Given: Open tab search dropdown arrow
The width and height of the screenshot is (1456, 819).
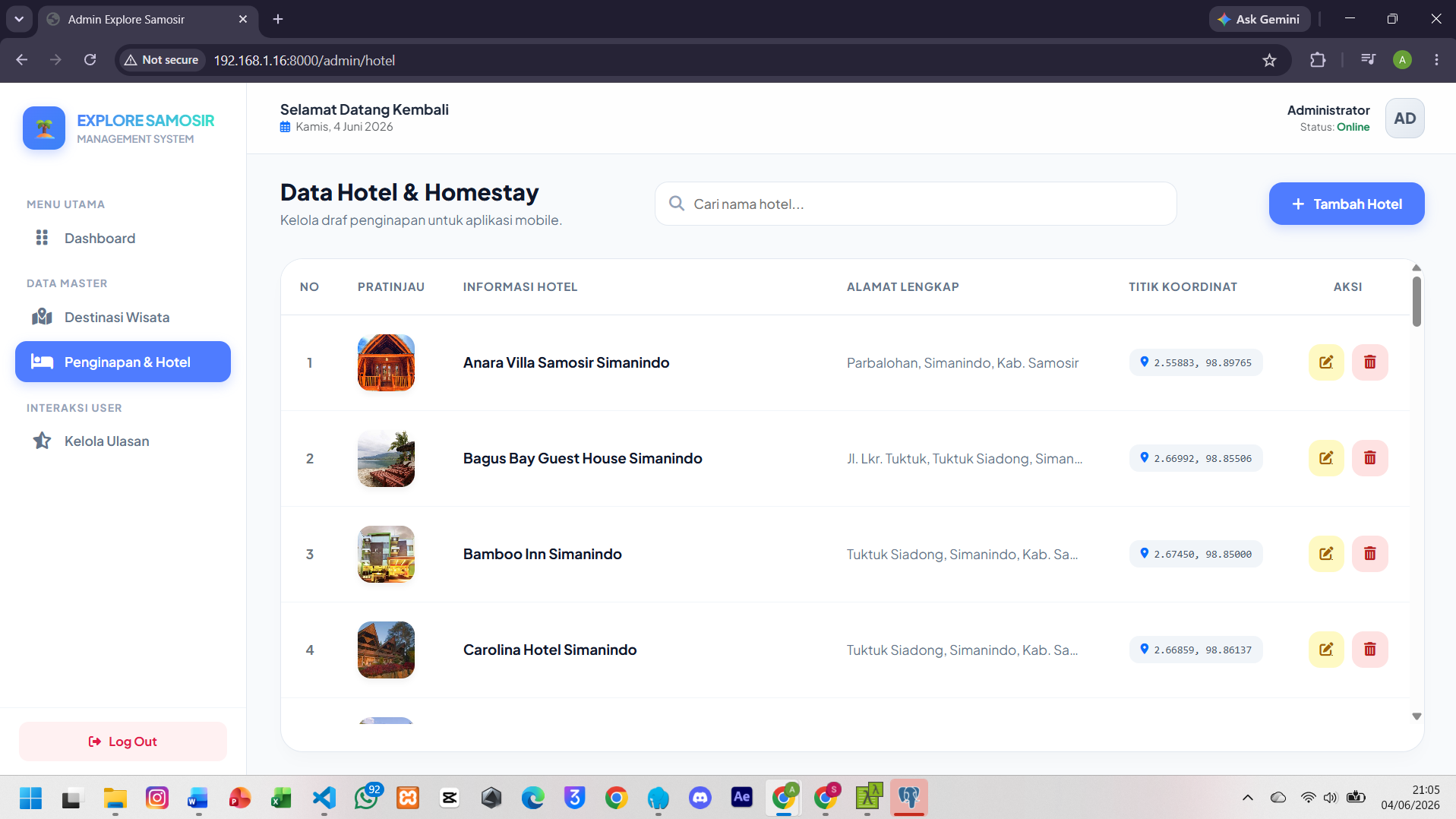Looking at the screenshot, I should pyautogui.click(x=19, y=19).
